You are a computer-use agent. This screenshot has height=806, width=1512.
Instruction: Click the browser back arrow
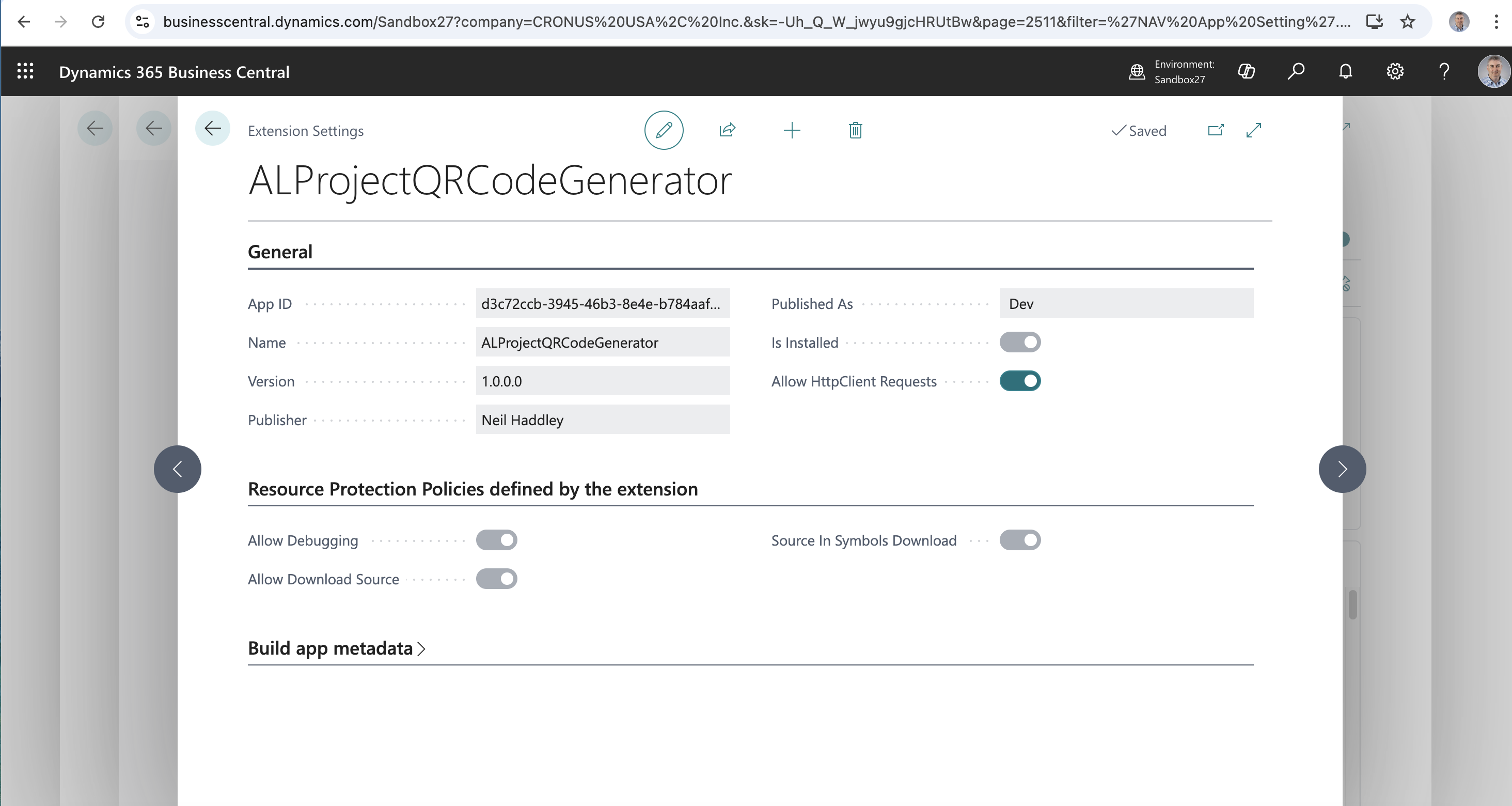[x=24, y=22]
